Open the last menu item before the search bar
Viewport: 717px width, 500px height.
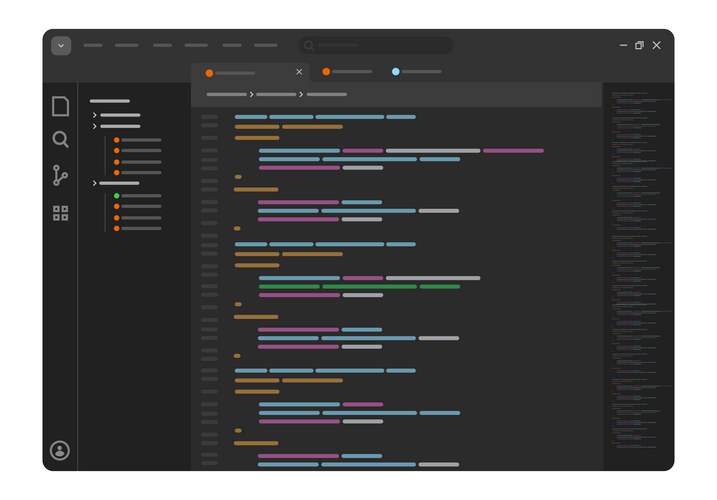[265, 45]
